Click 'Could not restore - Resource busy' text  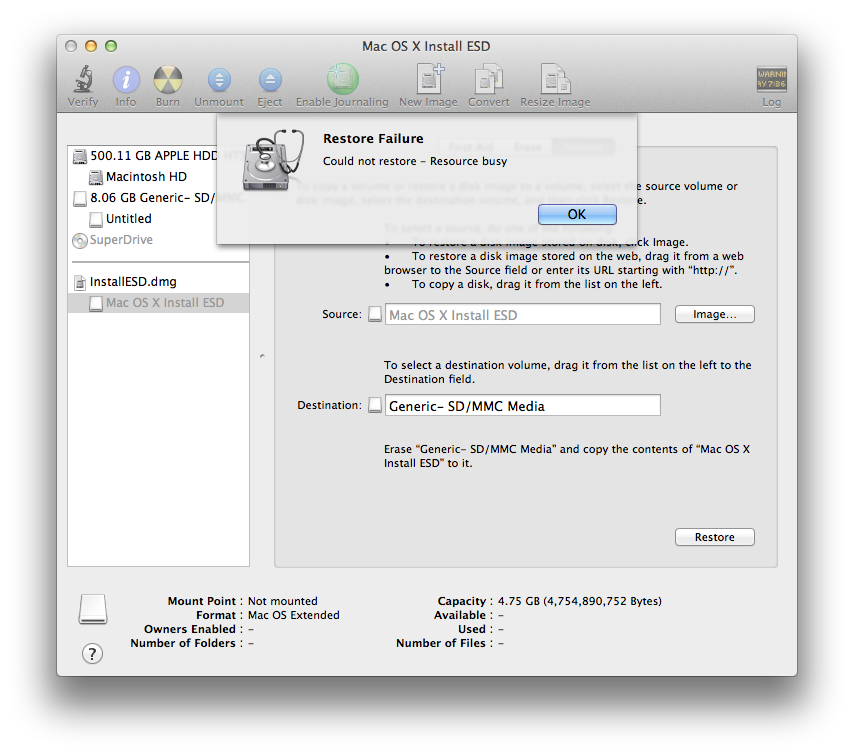(x=414, y=161)
